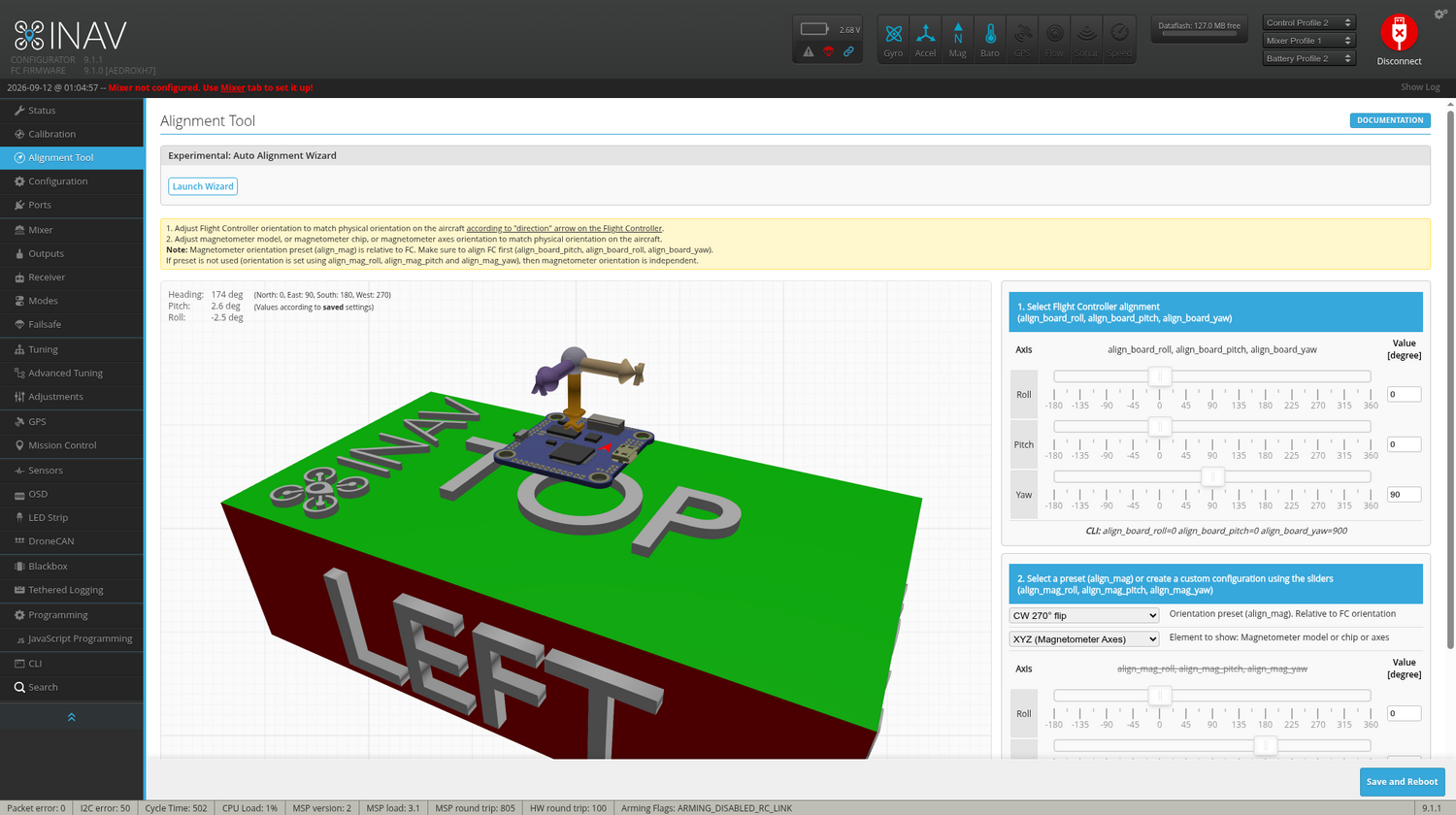Click the Accel sensor status icon

[926, 40]
